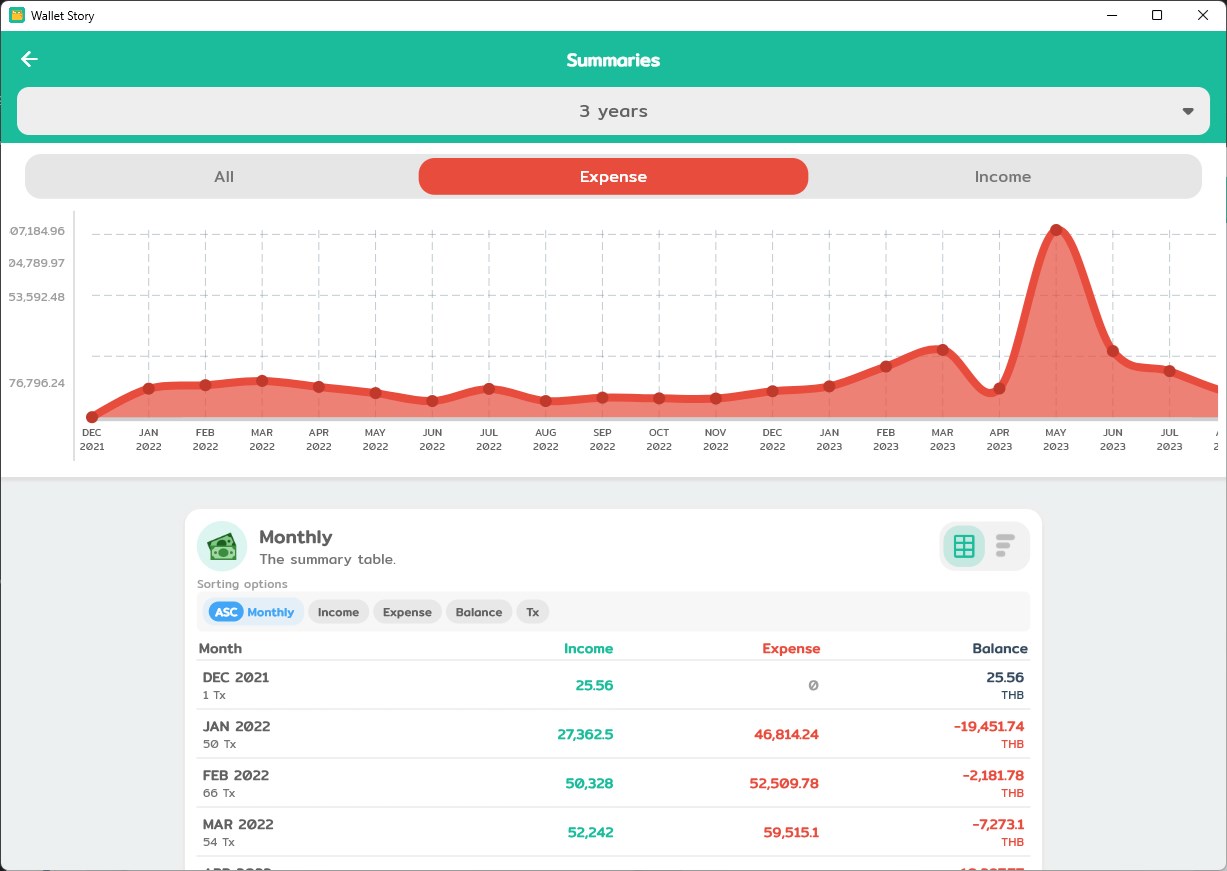Click the 76,796.24 axis value
Image resolution: width=1227 pixels, height=871 pixels.
click(37, 383)
